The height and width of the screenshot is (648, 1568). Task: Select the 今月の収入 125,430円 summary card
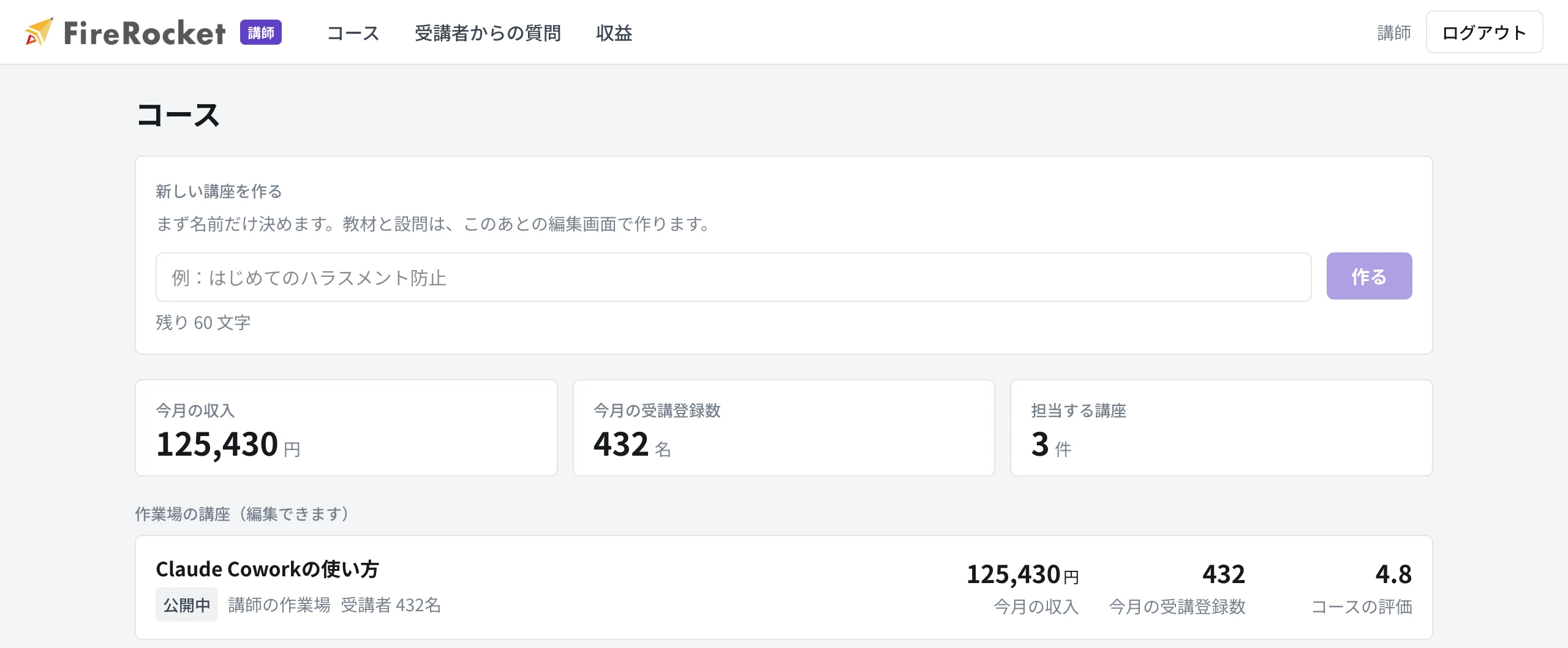pos(346,428)
